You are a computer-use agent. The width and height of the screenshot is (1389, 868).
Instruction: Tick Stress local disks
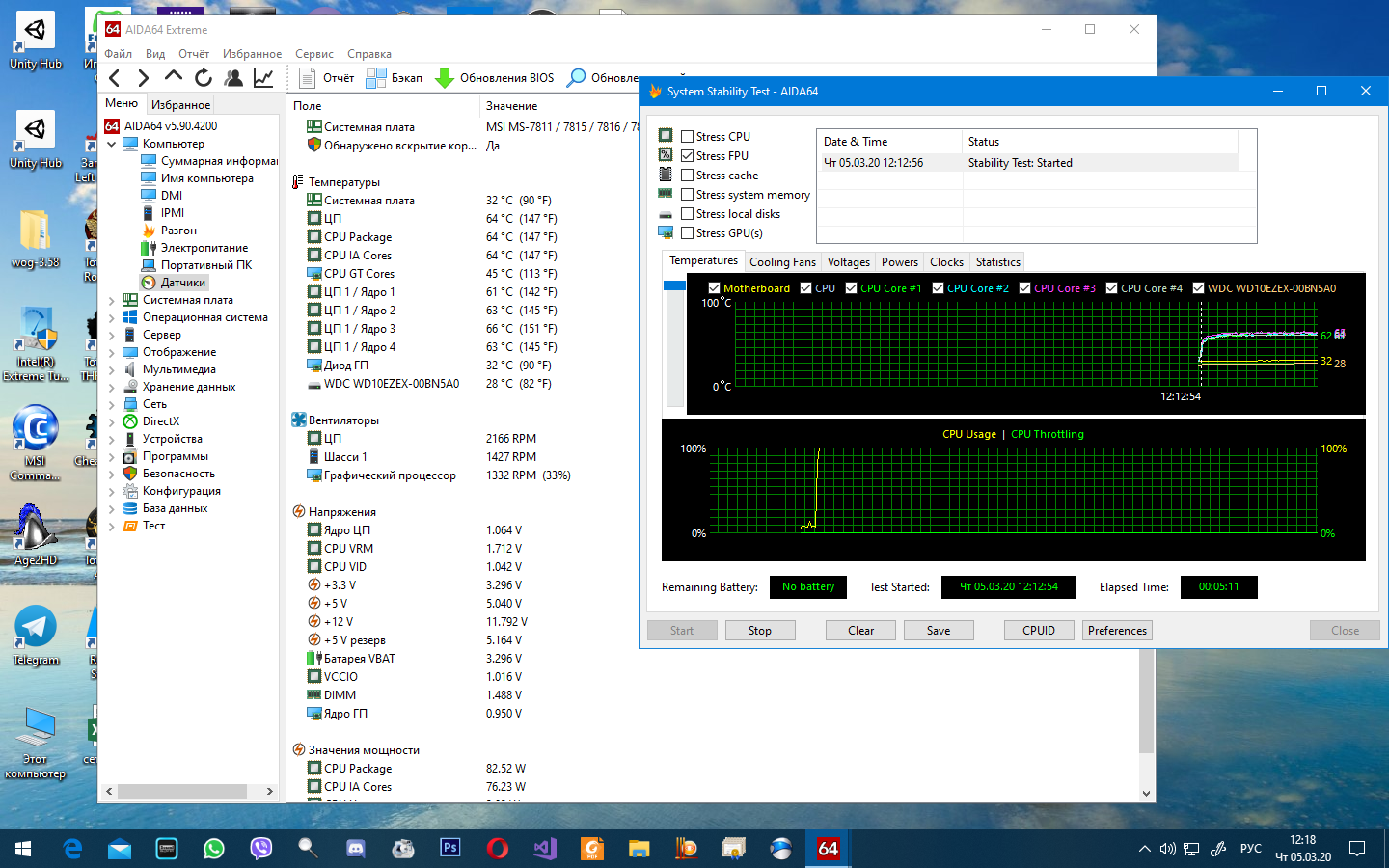tap(688, 214)
